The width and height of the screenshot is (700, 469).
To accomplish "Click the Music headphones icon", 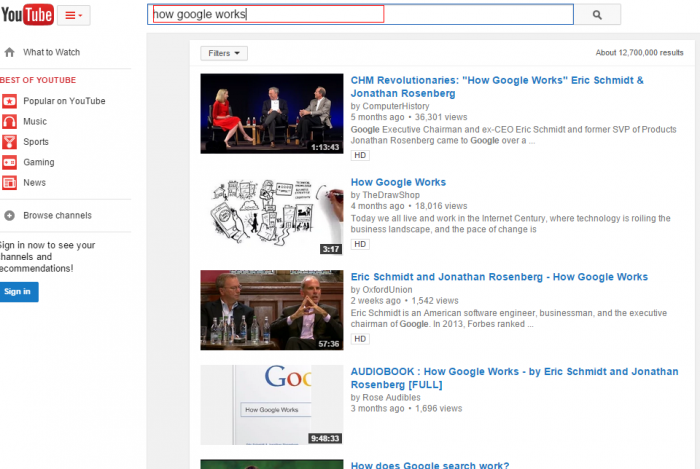I will [9, 121].
